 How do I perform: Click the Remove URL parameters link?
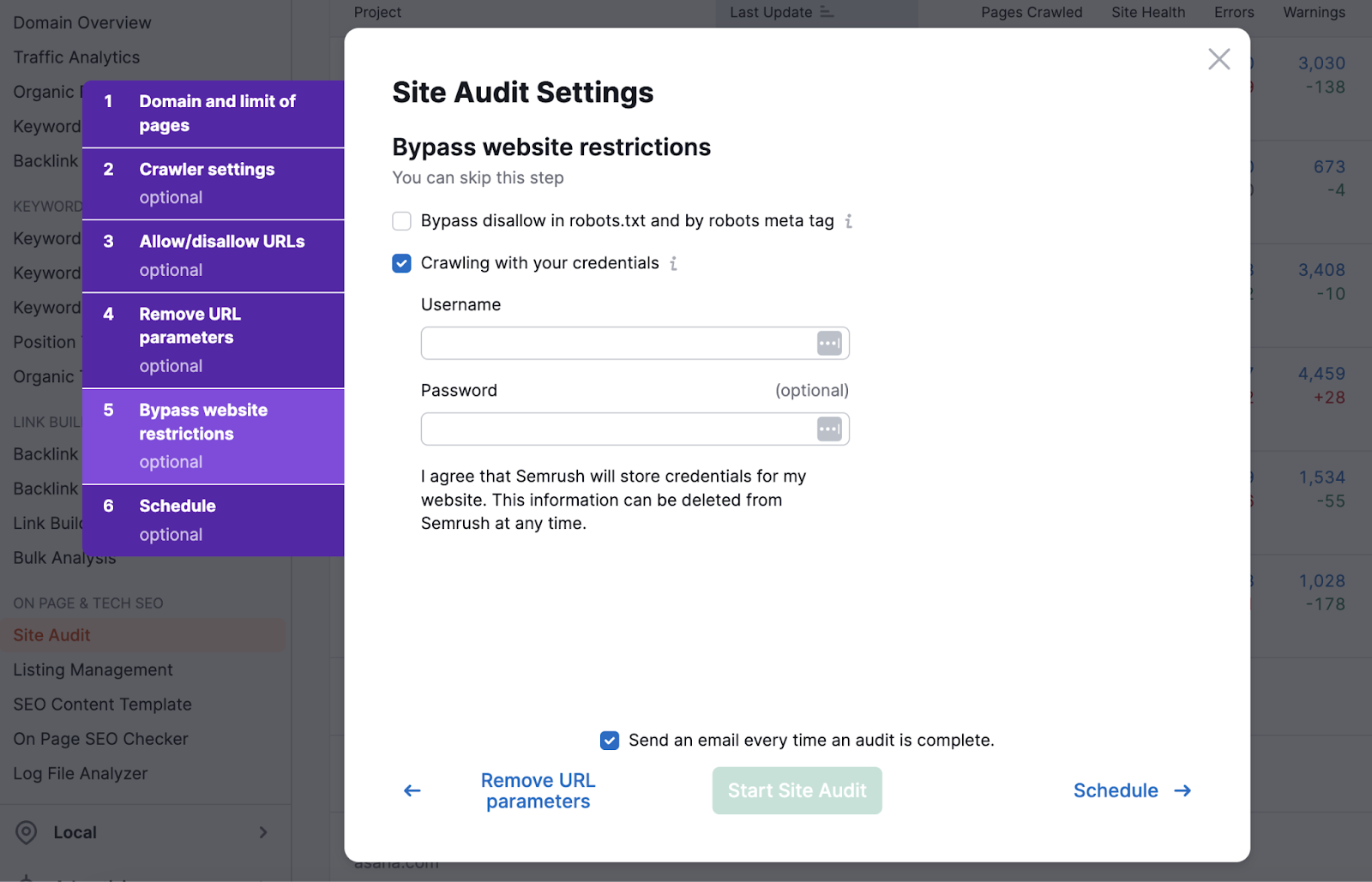click(x=538, y=790)
